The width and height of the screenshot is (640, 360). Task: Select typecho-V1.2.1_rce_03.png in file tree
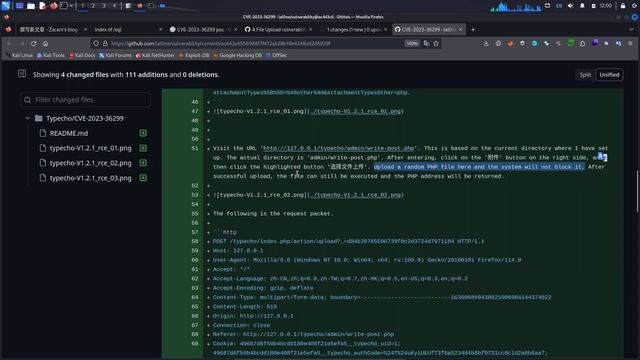coord(91,178)
